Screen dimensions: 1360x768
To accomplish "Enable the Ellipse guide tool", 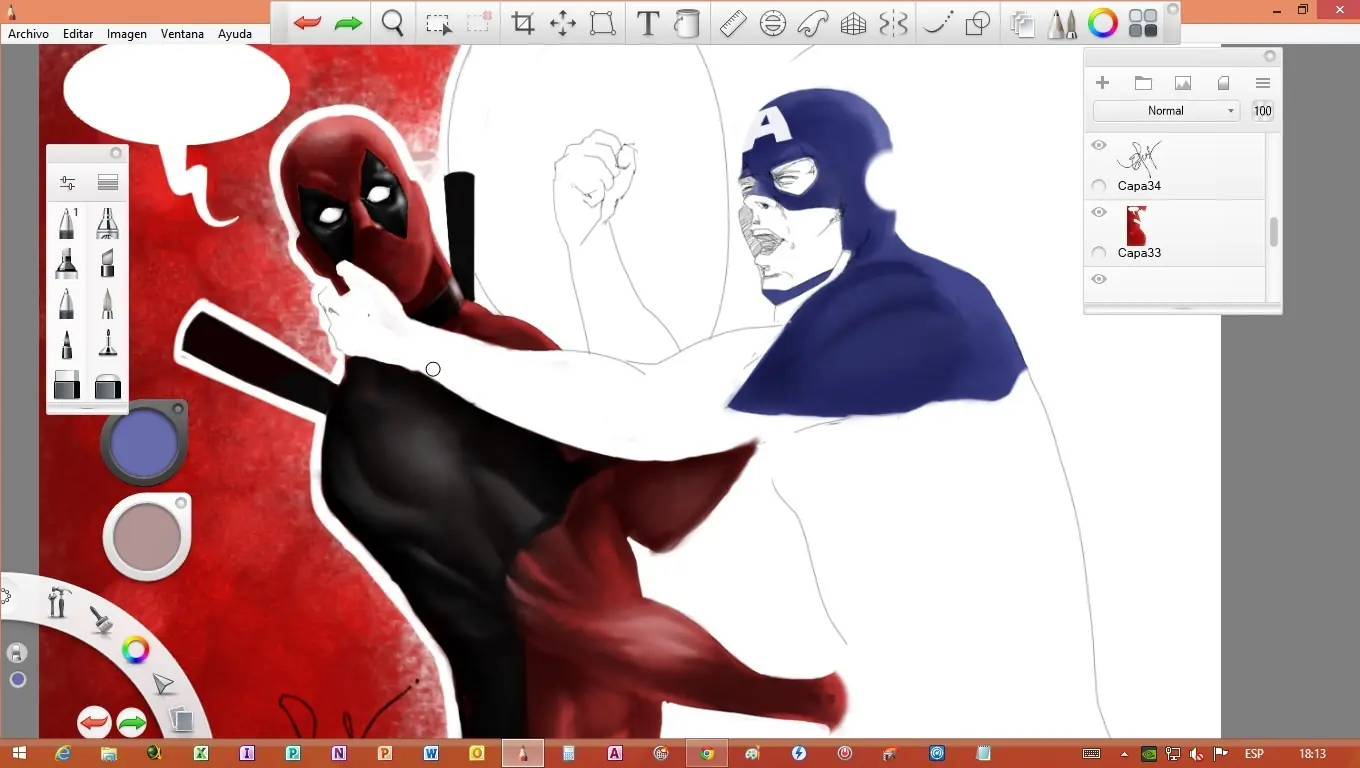I will point(773,23).
